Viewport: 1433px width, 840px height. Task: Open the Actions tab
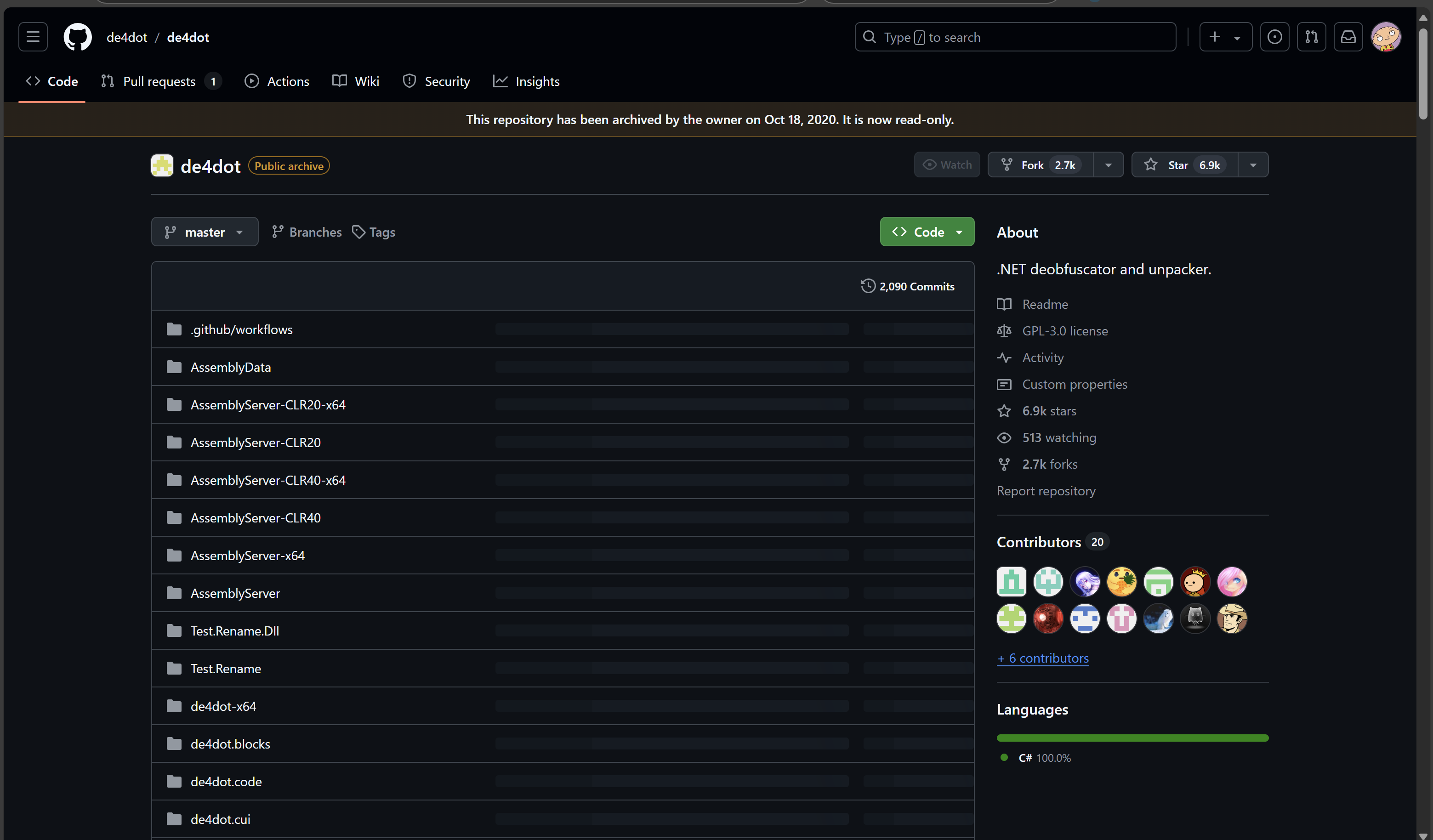click(277, 81)
